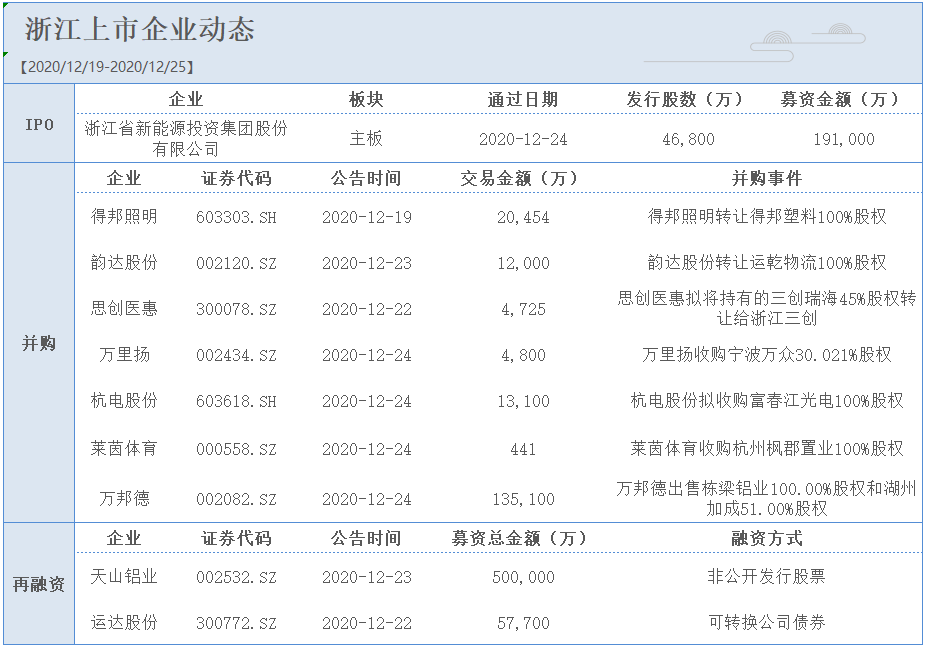Viewport: 925px width, 647px height.
Task: Select the company name 思创医惠
Action: pos(124,308)
